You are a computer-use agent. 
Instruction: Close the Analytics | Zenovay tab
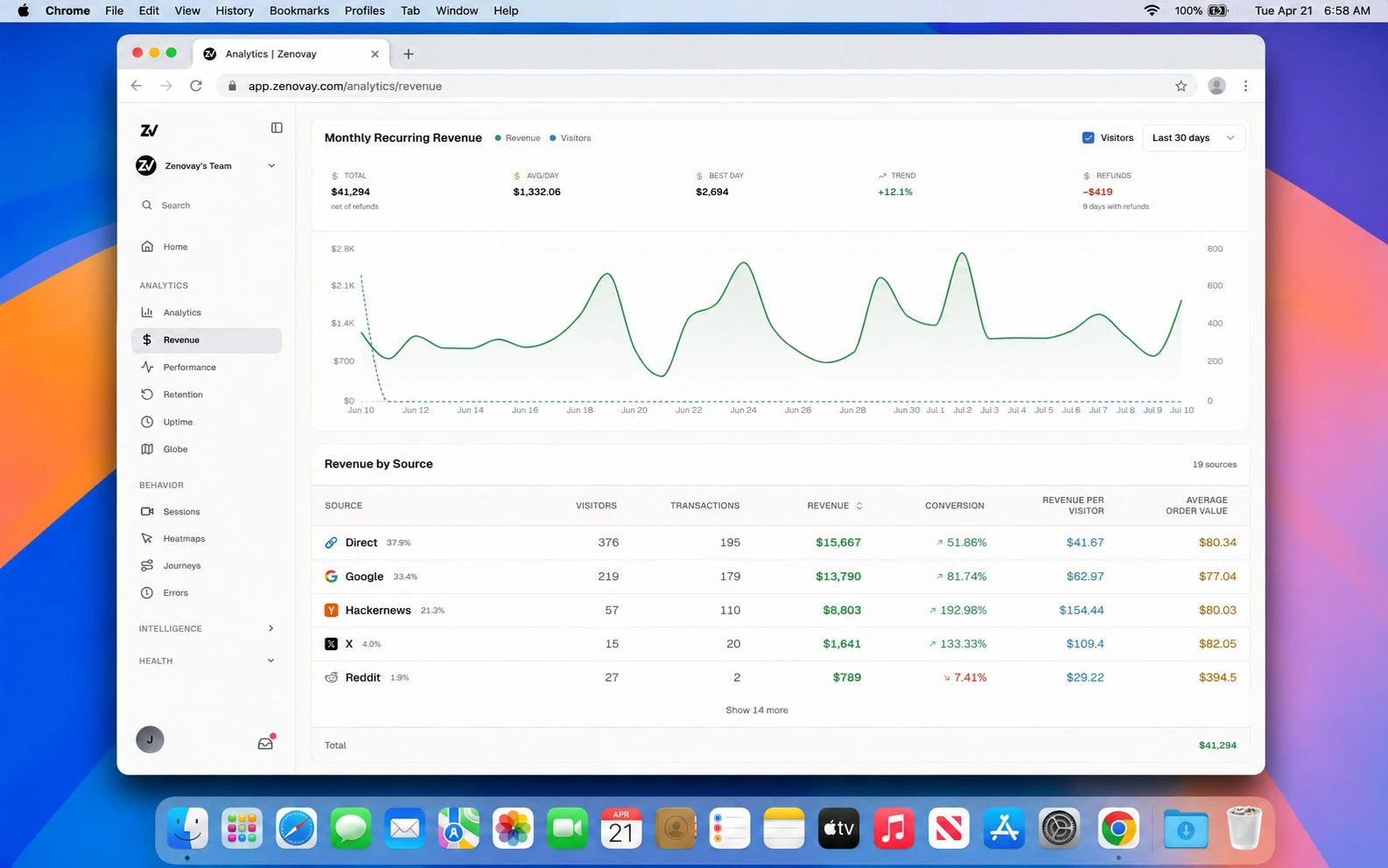point(375,53)
